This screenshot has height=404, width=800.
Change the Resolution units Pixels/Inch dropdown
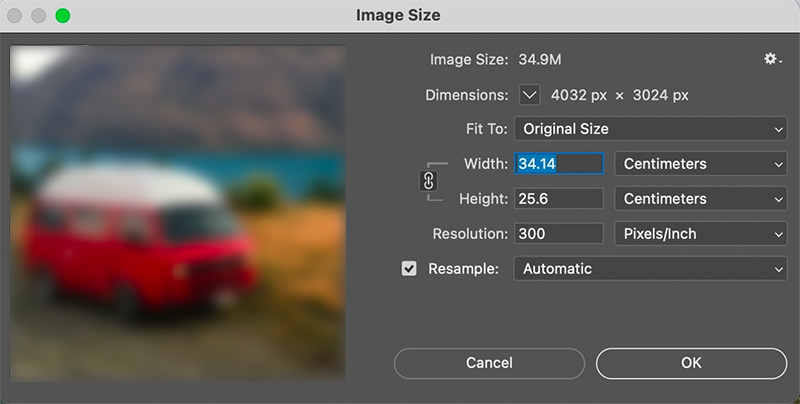pos(699,234)
